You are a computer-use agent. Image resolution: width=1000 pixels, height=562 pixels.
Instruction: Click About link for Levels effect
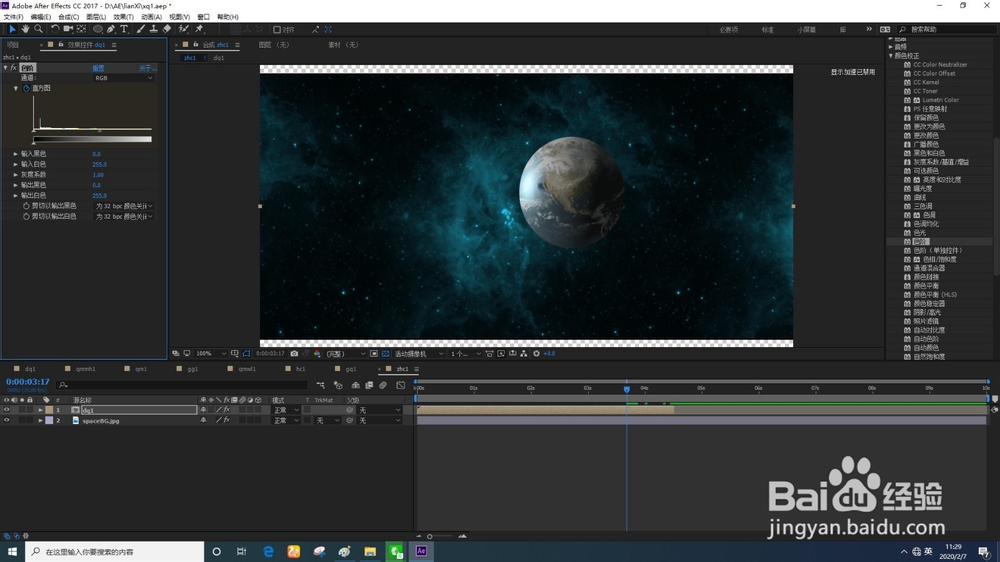click(147, 68)
